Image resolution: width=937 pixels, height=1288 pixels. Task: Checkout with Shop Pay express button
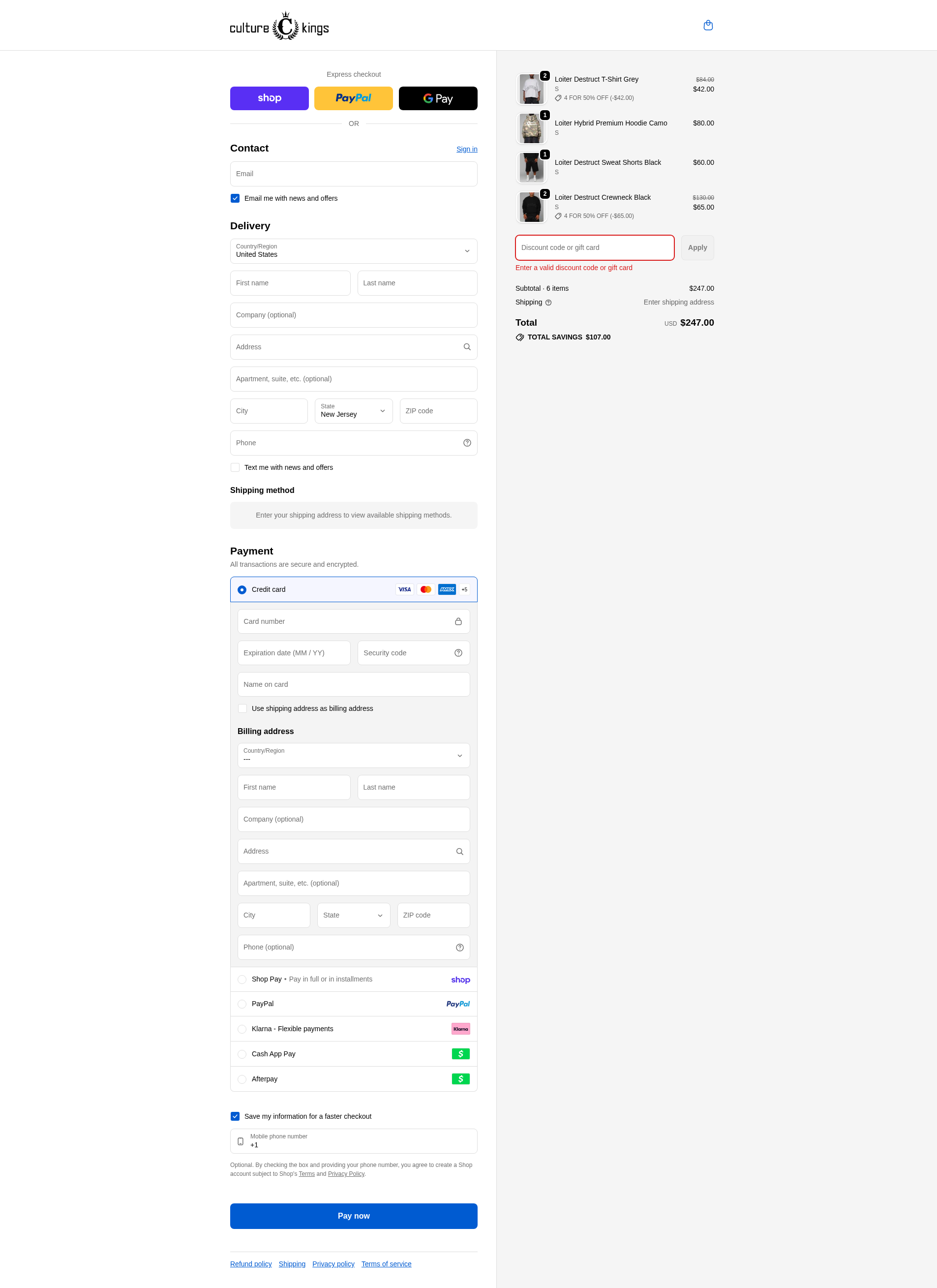[x=269, y=98]
